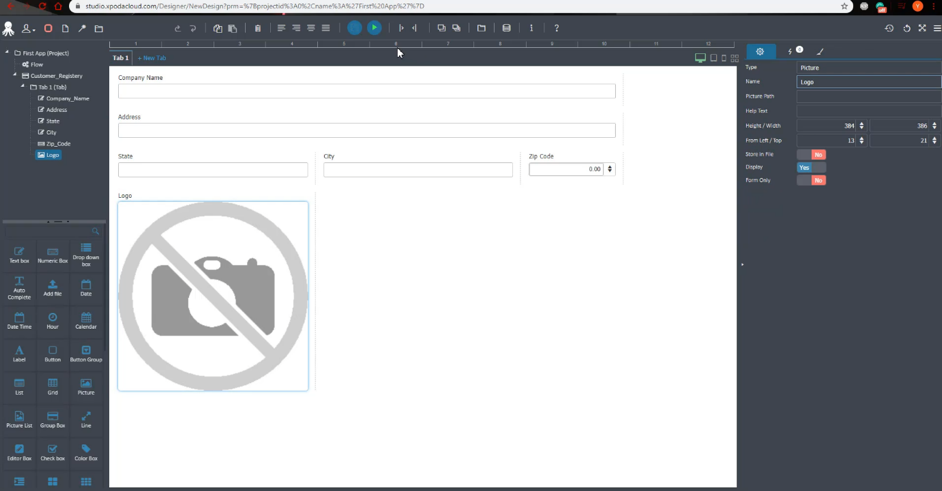Redo the last undone action
This screenshot has width=942, height=491.
pyautogui.click(x=193, y=28)
